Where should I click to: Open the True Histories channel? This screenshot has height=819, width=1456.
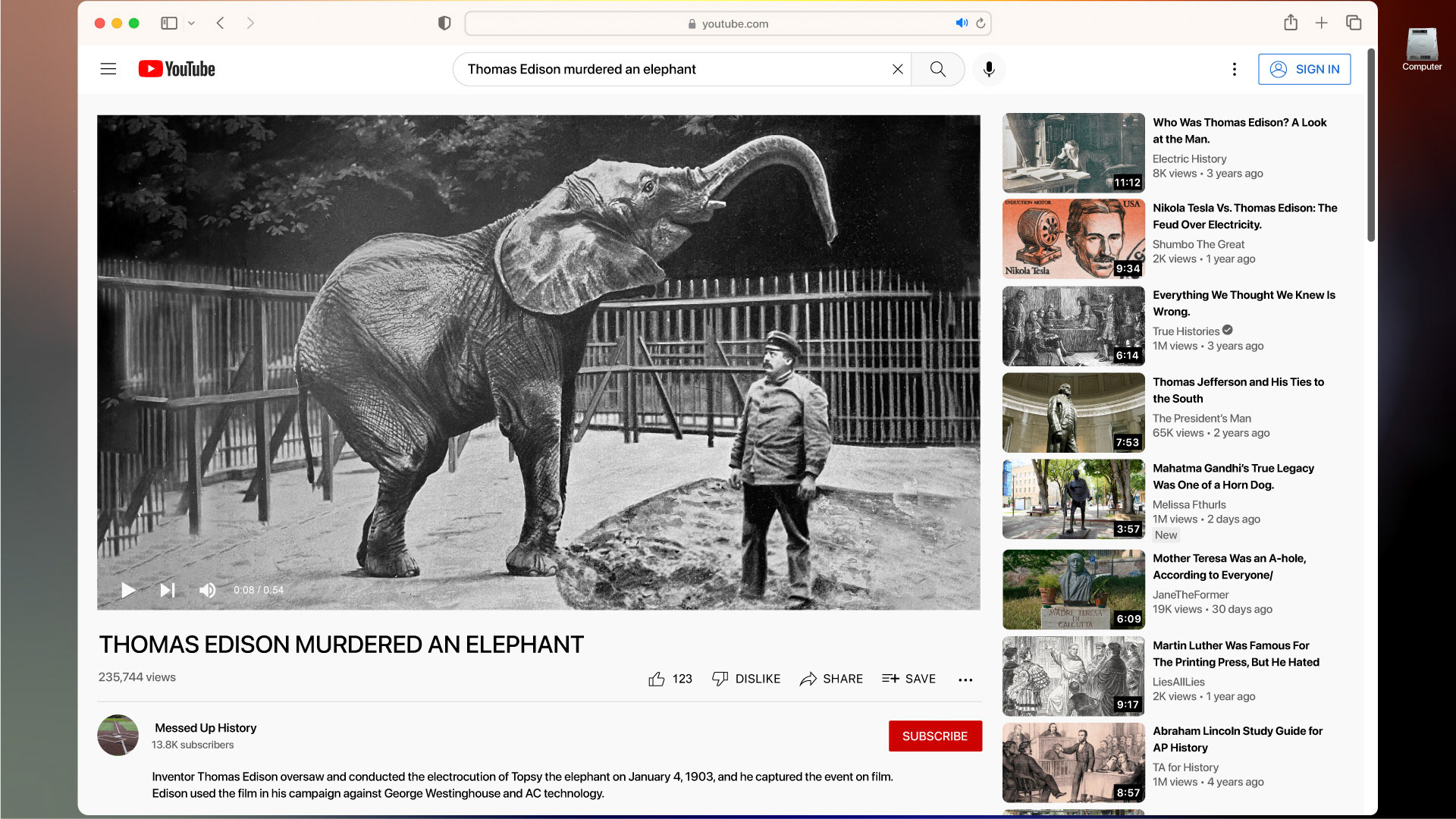[x=1186, y=331]
